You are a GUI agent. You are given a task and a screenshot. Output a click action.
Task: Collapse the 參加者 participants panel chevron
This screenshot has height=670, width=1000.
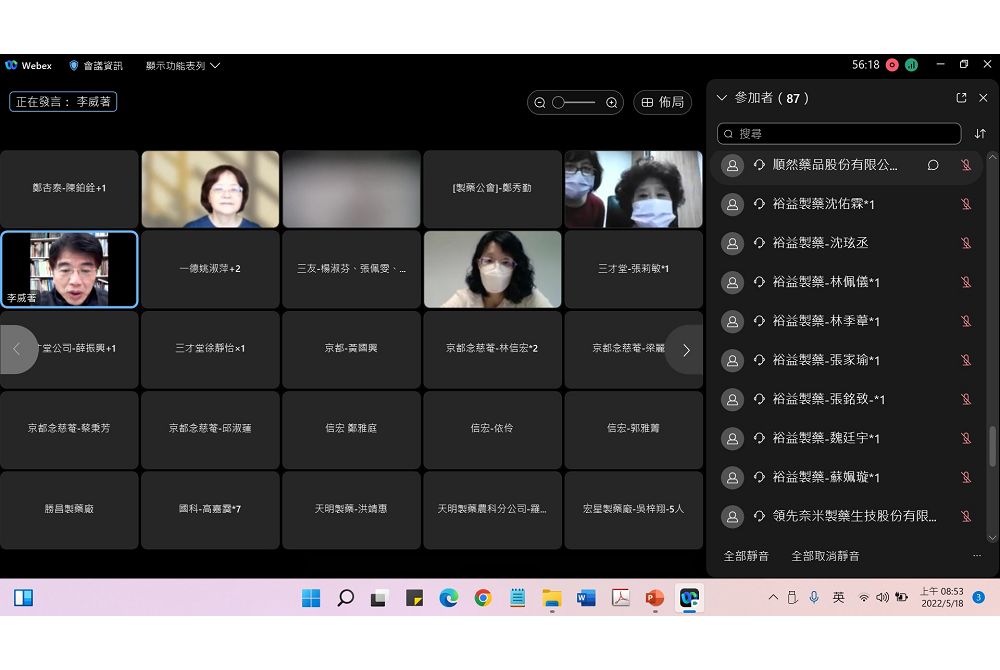coord(722,98)
